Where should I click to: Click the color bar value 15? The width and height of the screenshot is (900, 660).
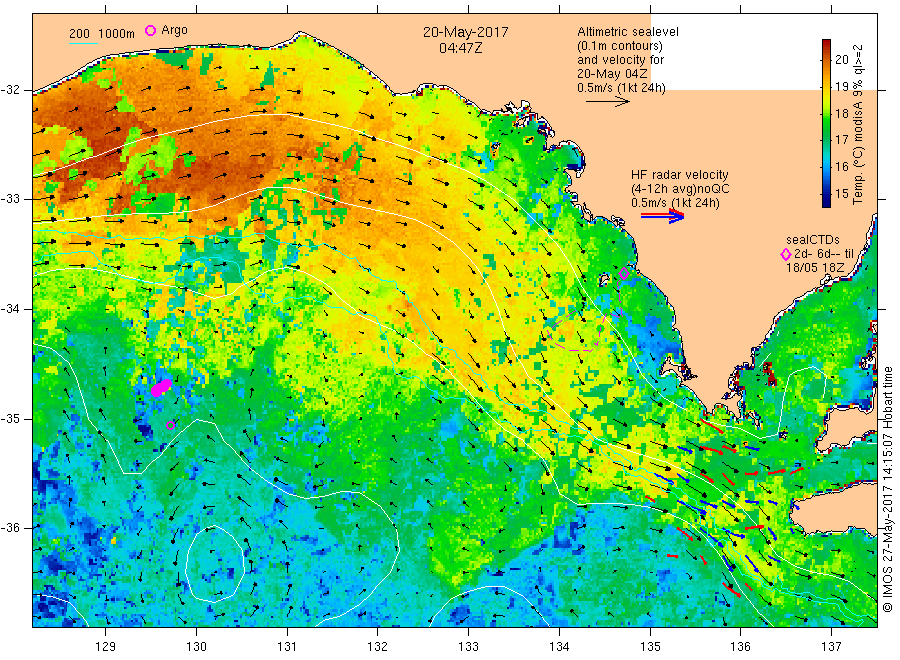point(841,193)
